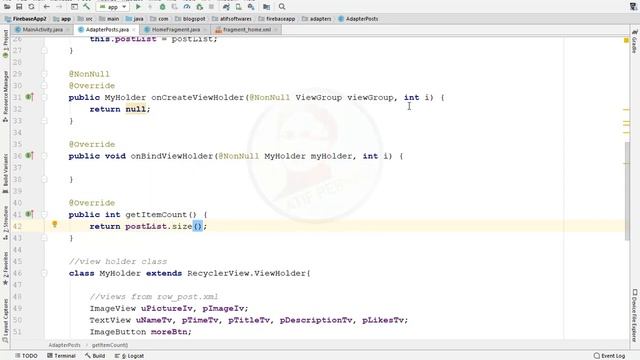Navigate forward with the right arrow
640x360 pixels.
point(60,7)
